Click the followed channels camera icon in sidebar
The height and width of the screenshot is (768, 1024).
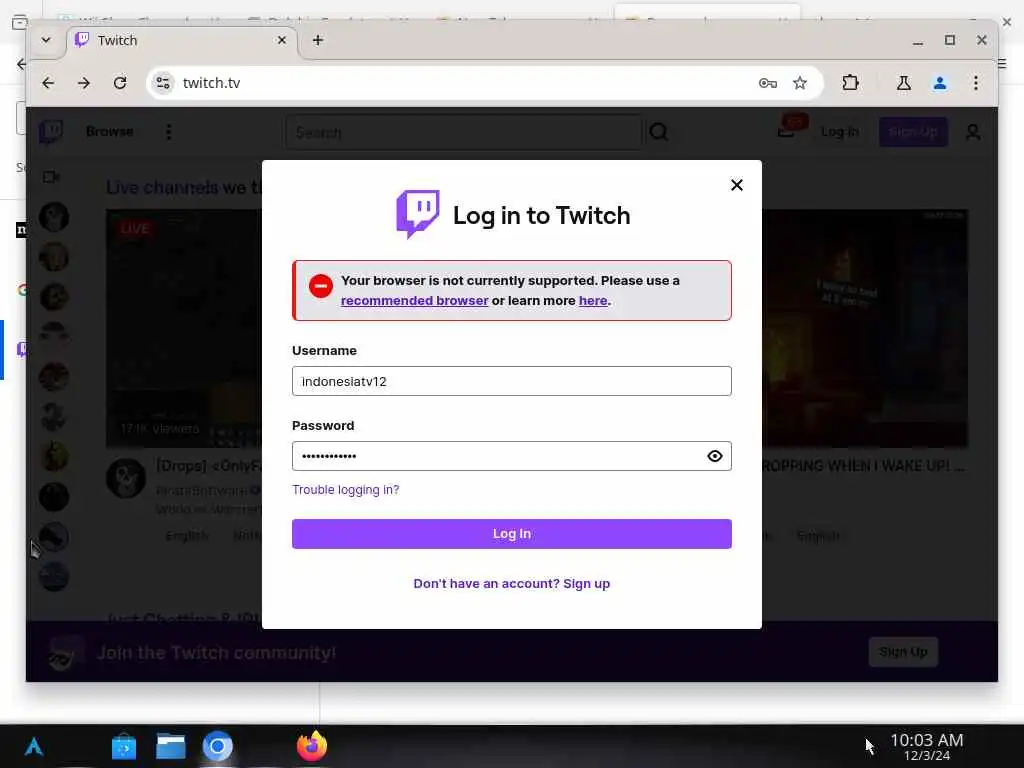(51, 177)
